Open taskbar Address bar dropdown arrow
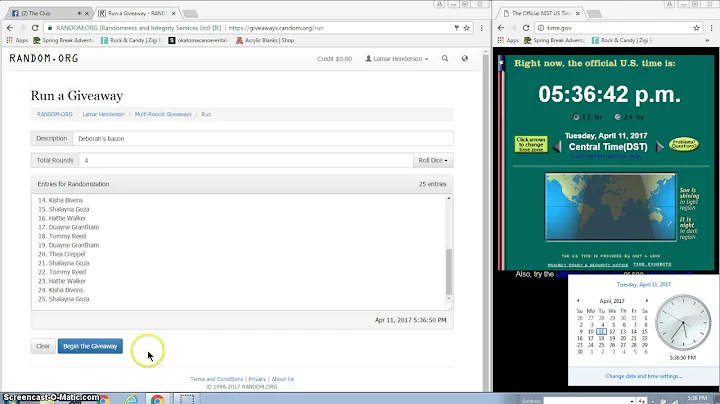The width and height of the screenshot is (720, 404). click(x=632, y=401)
